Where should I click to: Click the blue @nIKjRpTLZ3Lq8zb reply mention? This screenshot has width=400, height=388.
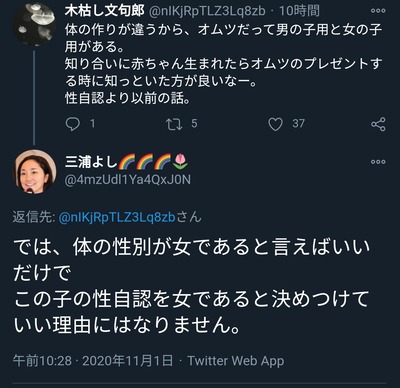click(x=117, y=217)
